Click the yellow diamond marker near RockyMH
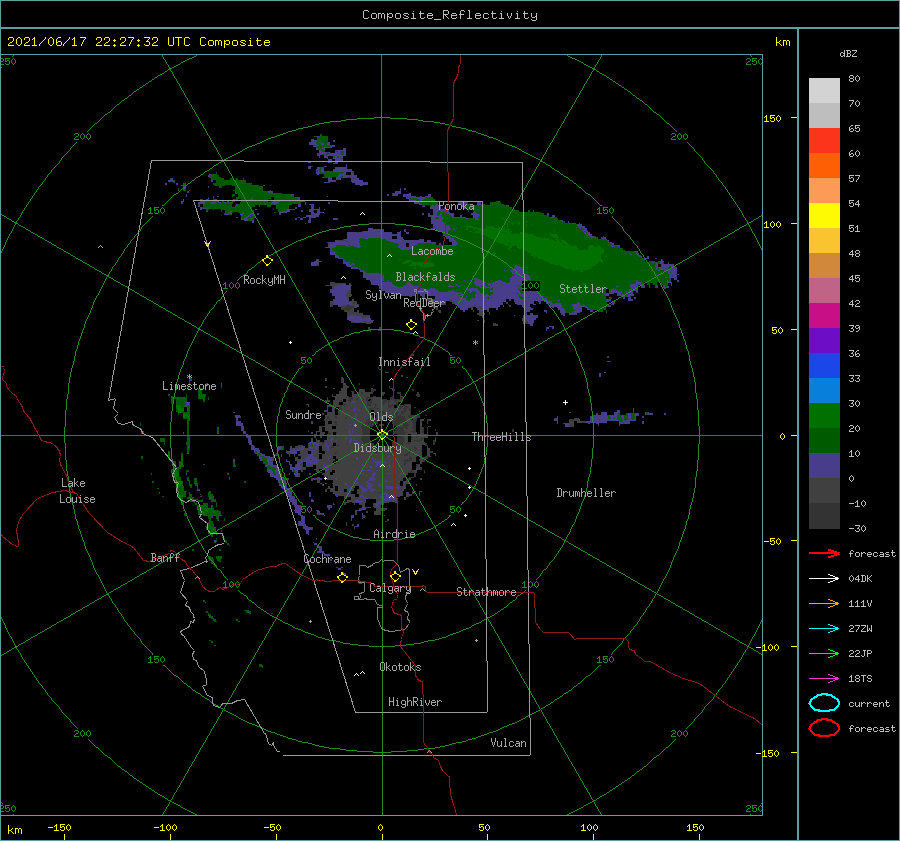Screen dimensions: 900x841 (x=267, y=261)
